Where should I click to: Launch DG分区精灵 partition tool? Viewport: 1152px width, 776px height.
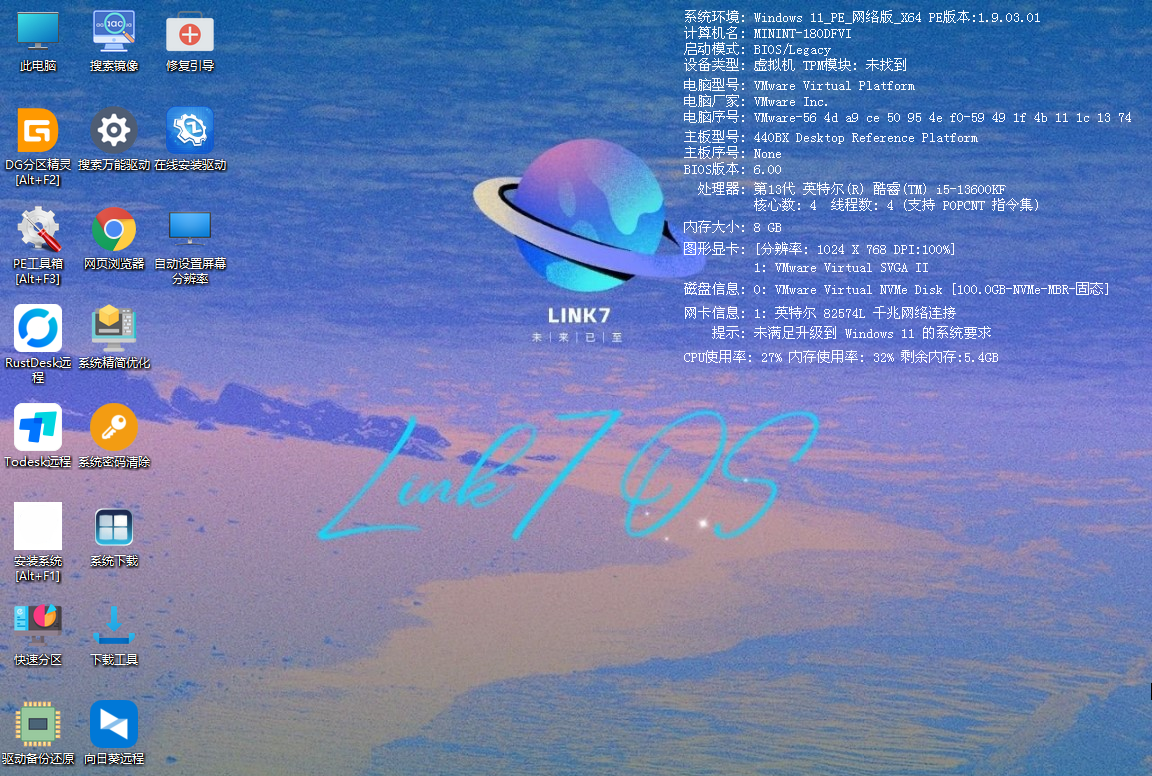(38, 131)
